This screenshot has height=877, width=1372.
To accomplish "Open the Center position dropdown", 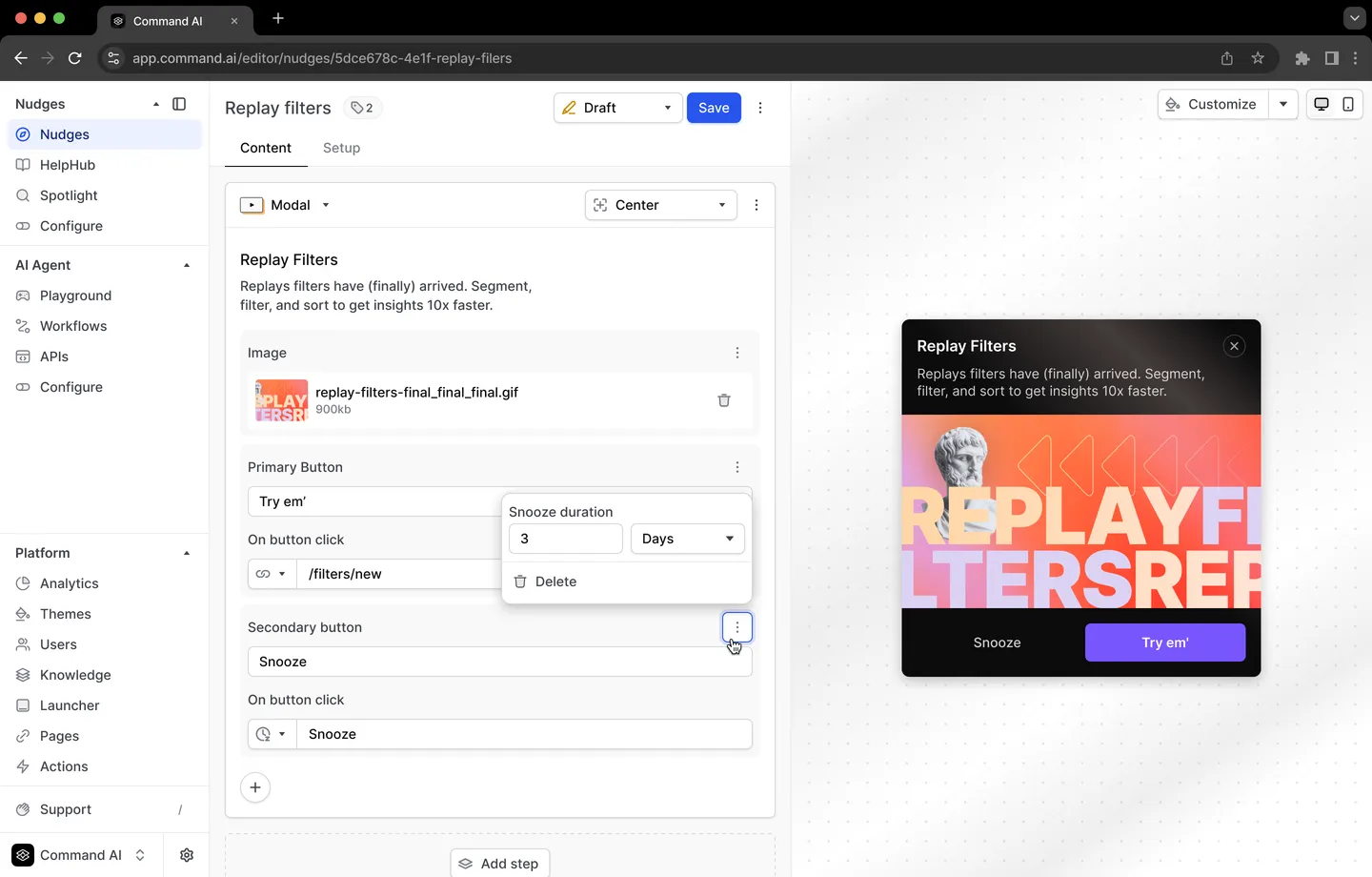I will 660,205.
